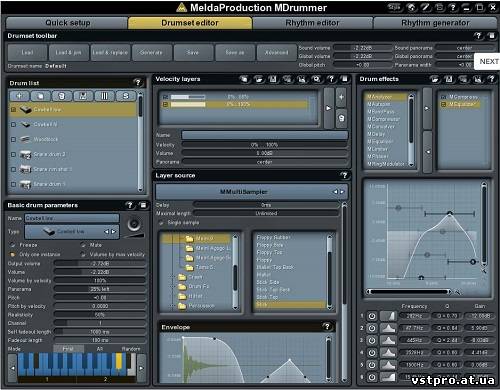
Task: Add a new drum with the plus icon
Action: click(20, 96)
